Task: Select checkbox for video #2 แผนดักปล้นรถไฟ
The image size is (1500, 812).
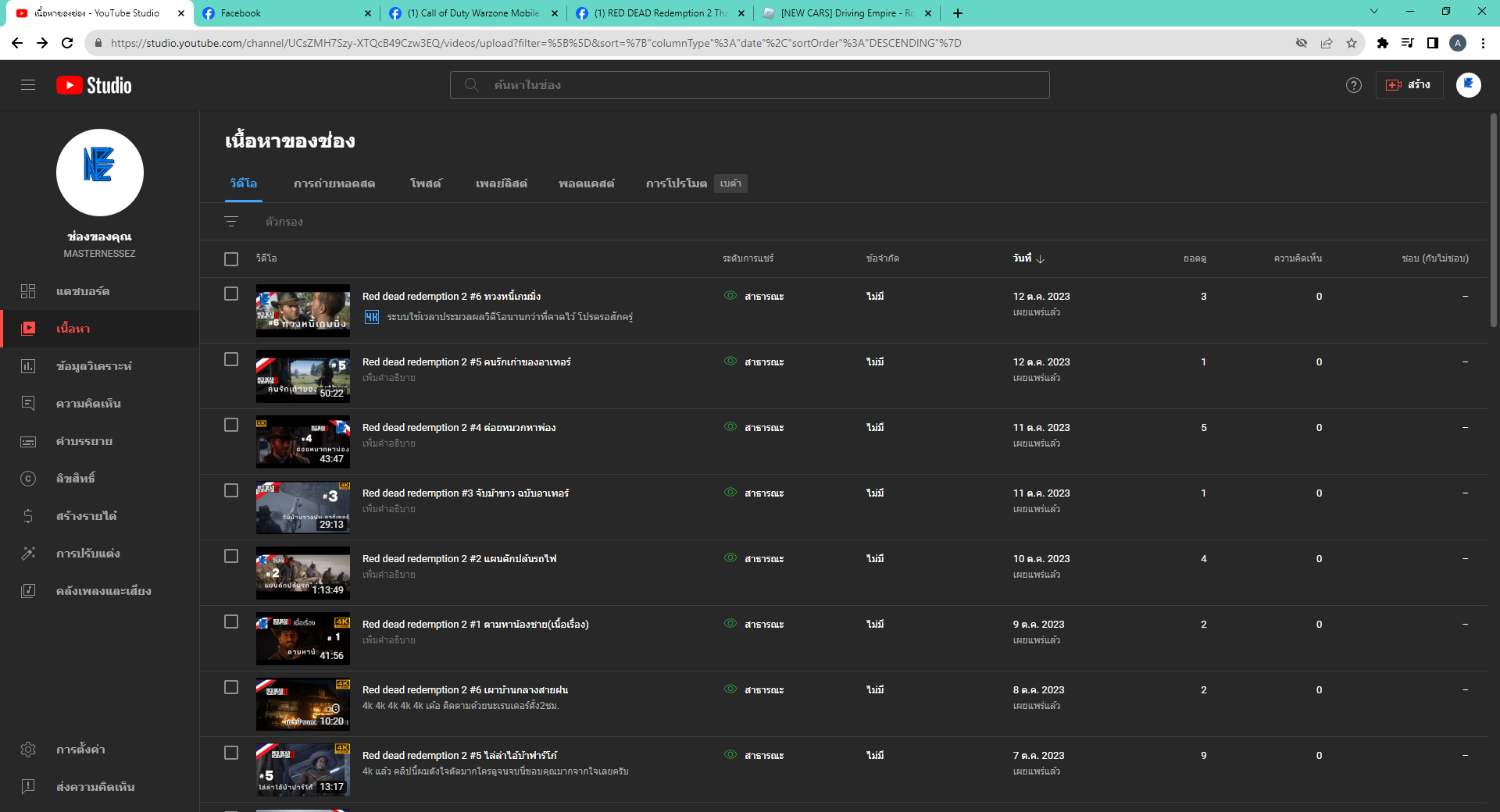Action: coord(231,556)
